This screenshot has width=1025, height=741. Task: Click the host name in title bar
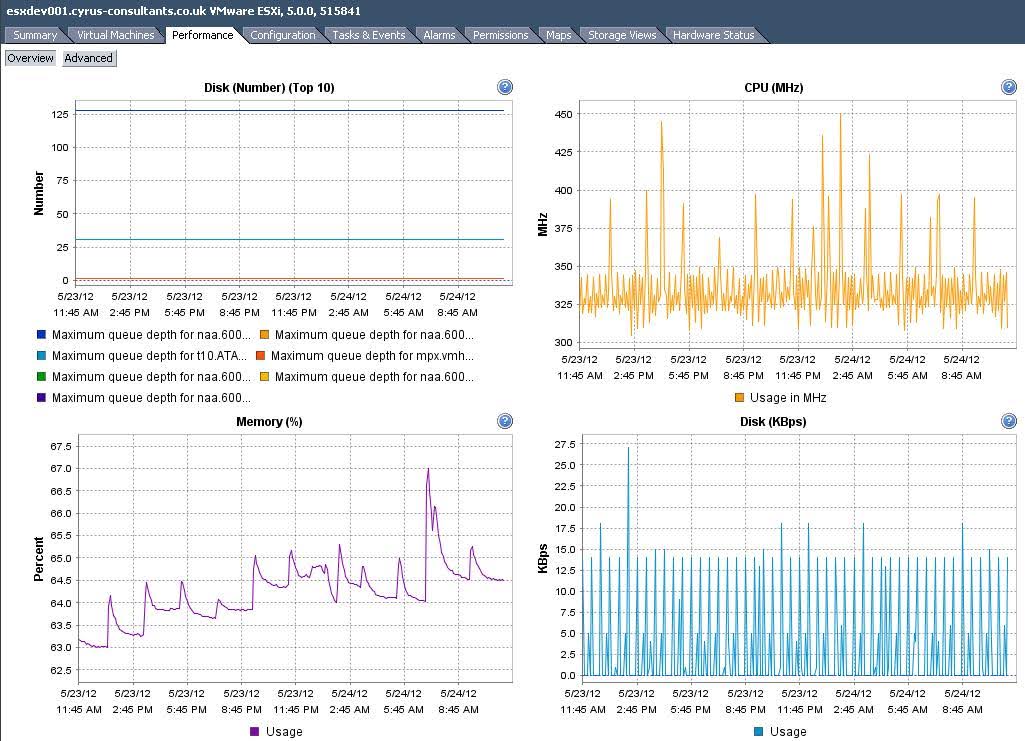click(108, 10)
